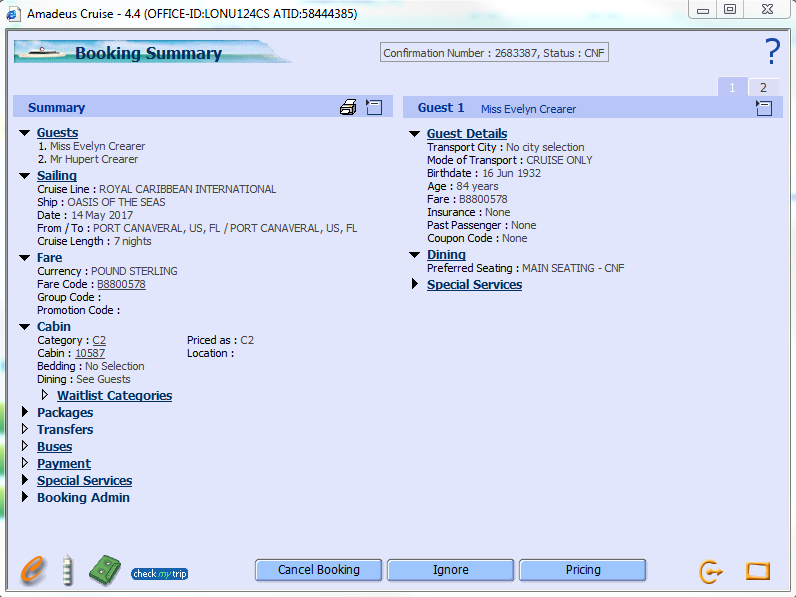
Task: Click the orange exit arrow icon
Action: click(x=711, y=572)
